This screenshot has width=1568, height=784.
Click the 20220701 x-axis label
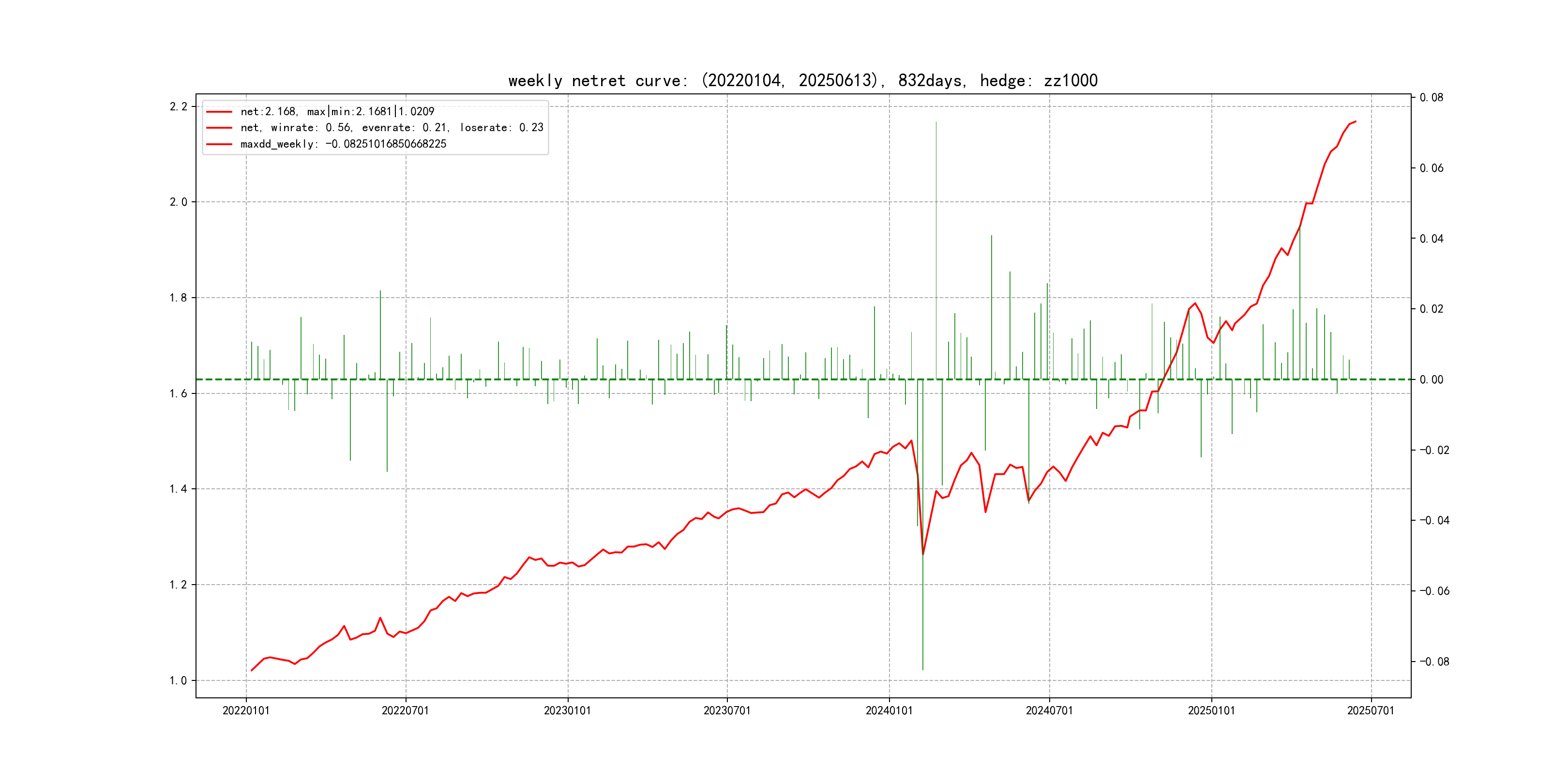pos(406,711)
